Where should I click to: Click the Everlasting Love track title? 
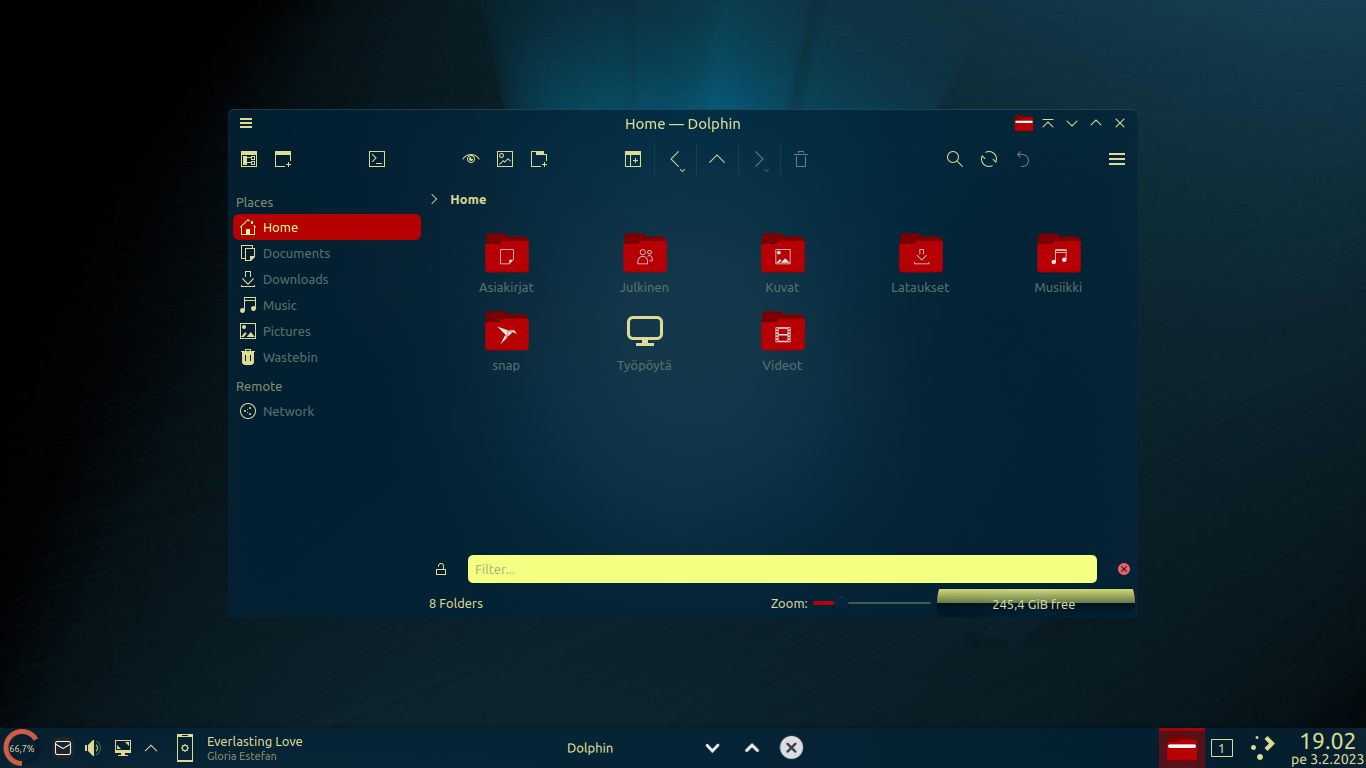coord(255,741)
